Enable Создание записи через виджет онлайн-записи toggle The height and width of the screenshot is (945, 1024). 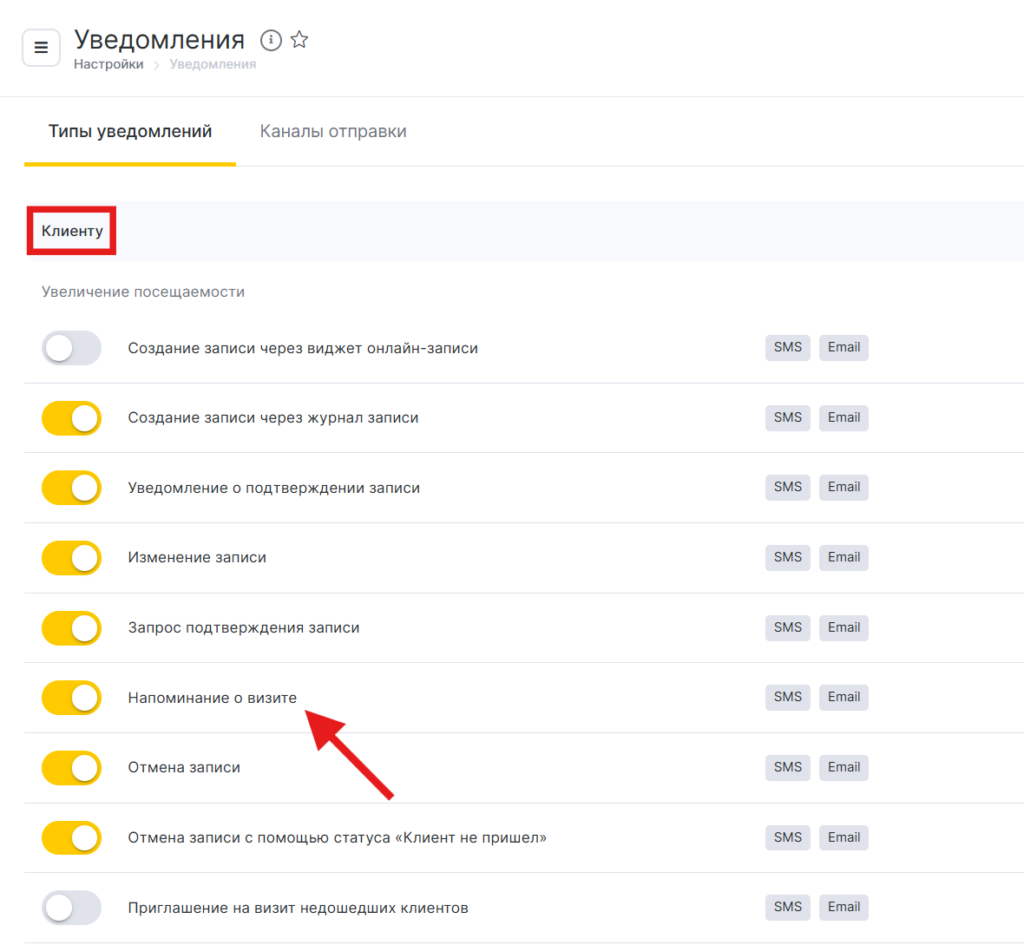click(72, 348)
